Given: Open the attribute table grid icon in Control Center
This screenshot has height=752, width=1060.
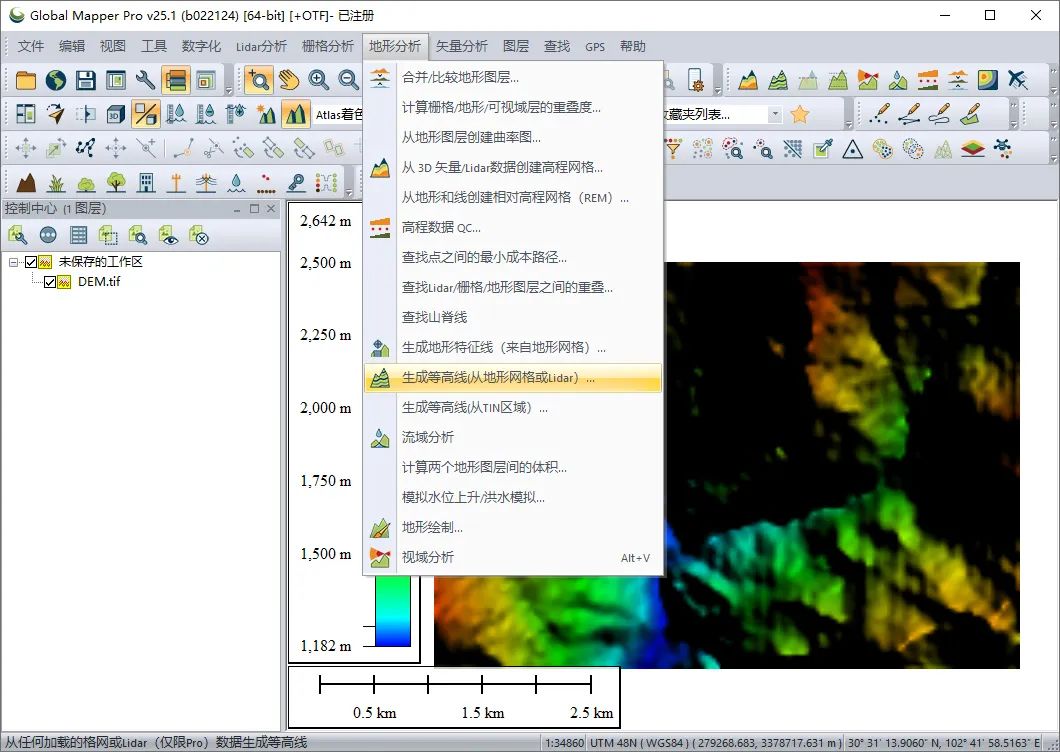Looking at the screenshot, I should [x=78, y=235].
